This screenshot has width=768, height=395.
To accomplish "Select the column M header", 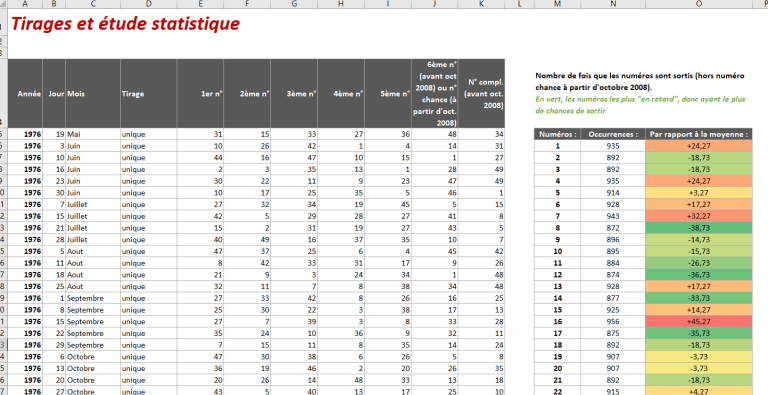I will pos(557,4).
